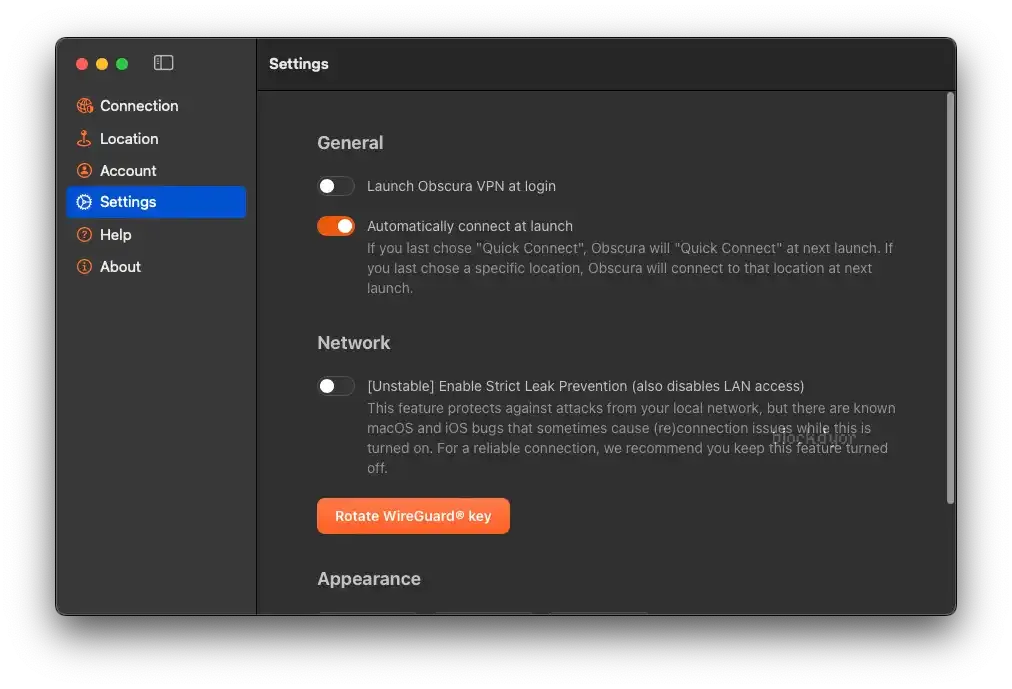Close the window with red button
The image size is (1012, 689).
tap(82, 63)
